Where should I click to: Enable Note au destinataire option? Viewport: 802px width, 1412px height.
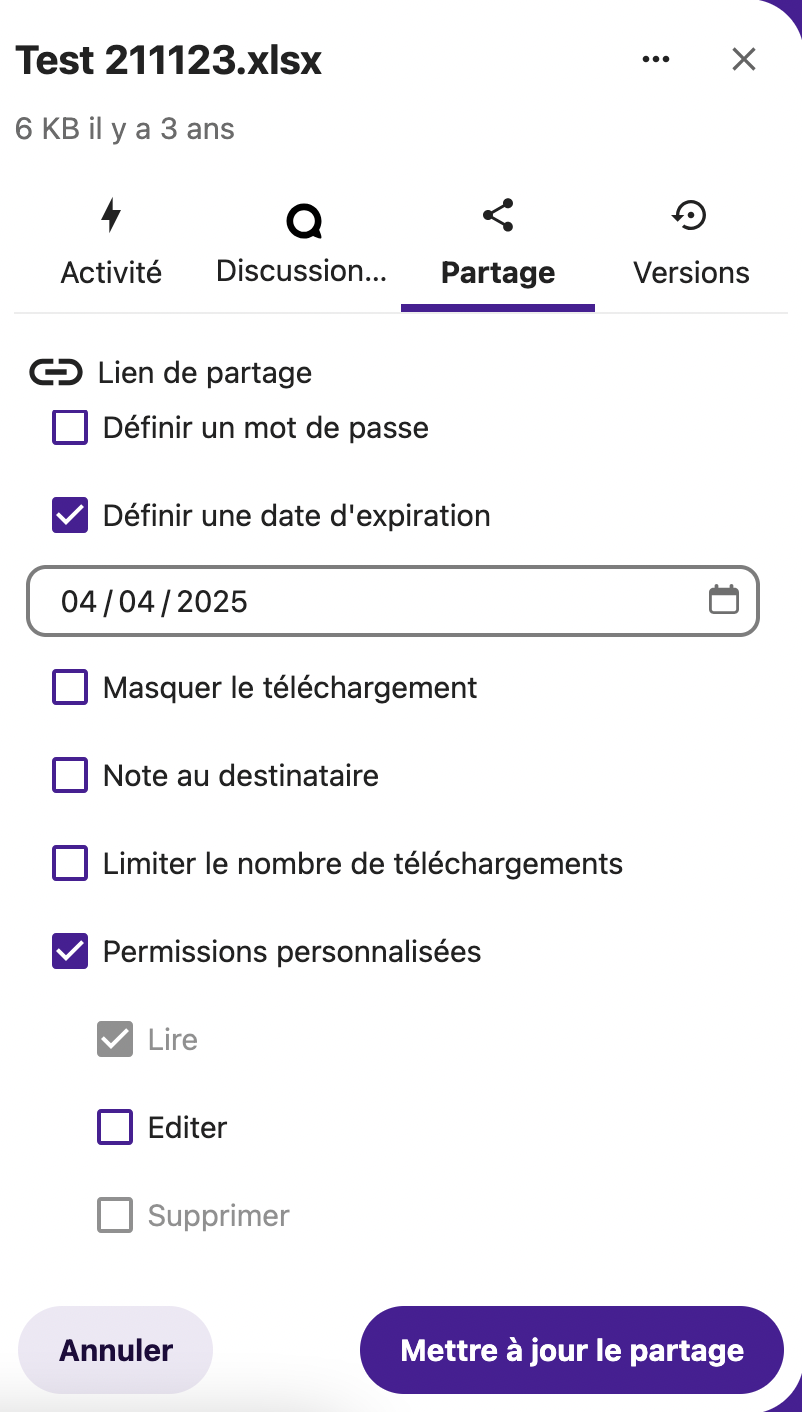click(x=70, y=776)
